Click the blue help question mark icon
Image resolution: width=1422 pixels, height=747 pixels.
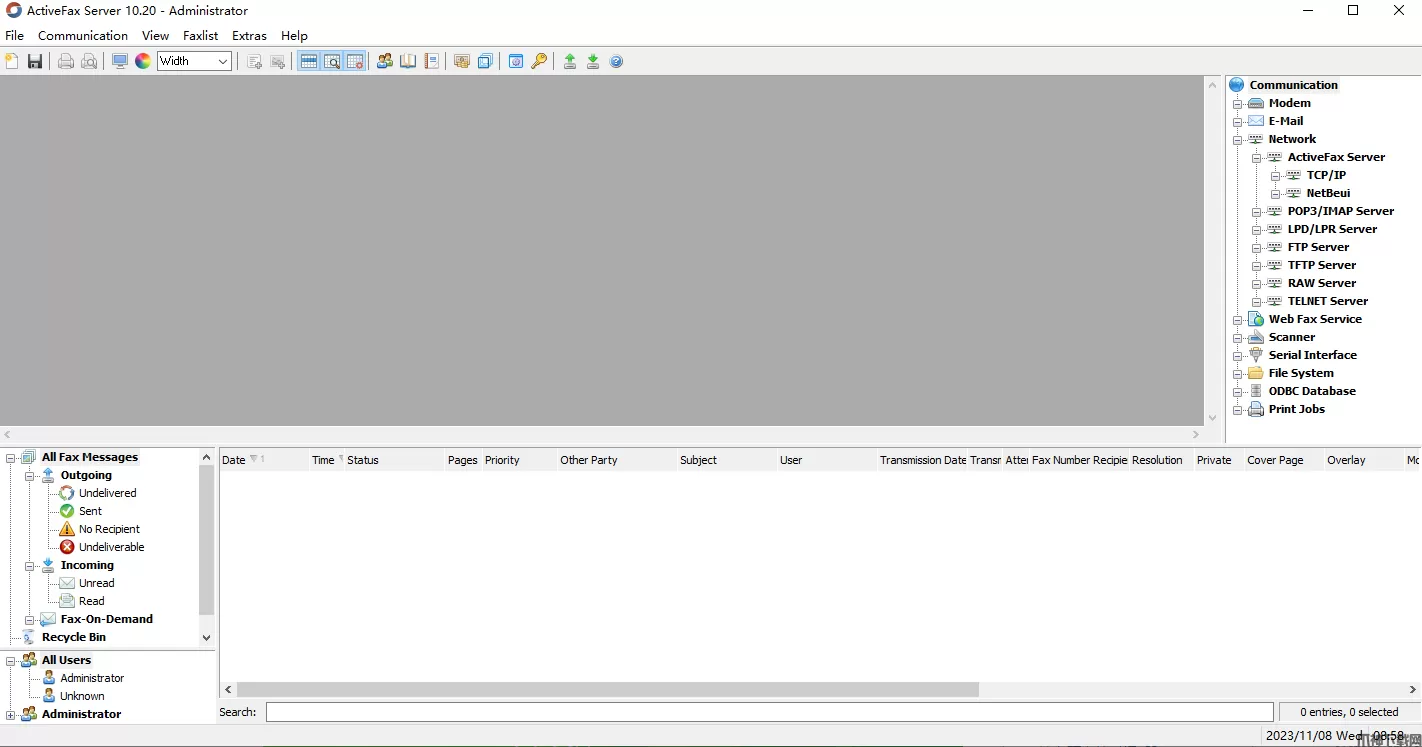[616, 61]
